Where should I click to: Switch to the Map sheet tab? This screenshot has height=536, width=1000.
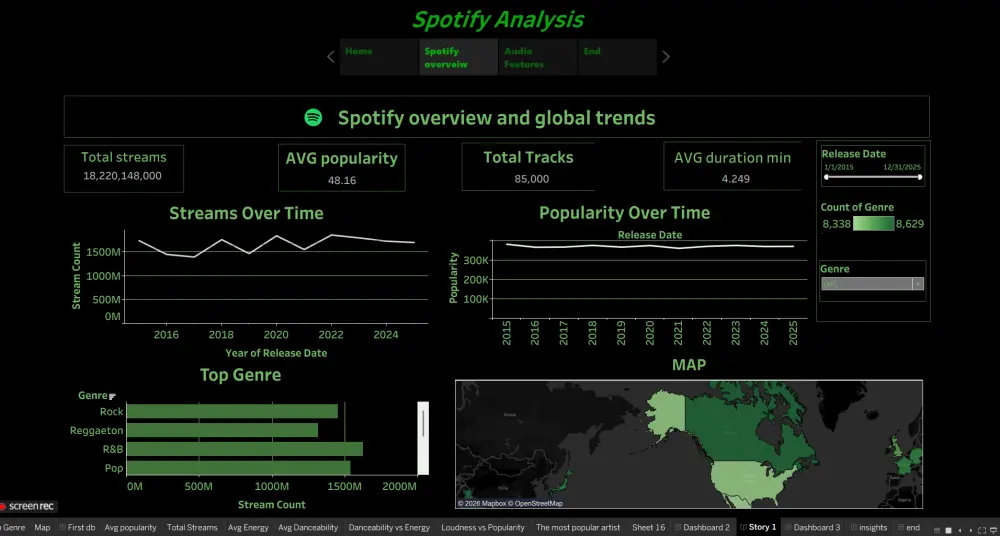pyautogui.click(x=42, y=528)
